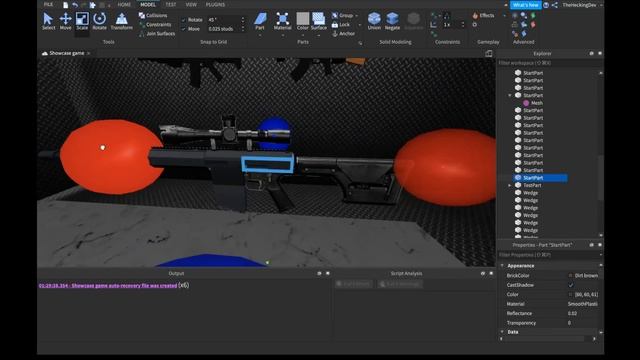The image size is (640, 360).
Task: Apply Union to selected parts
Action: (x=374, y=21)
